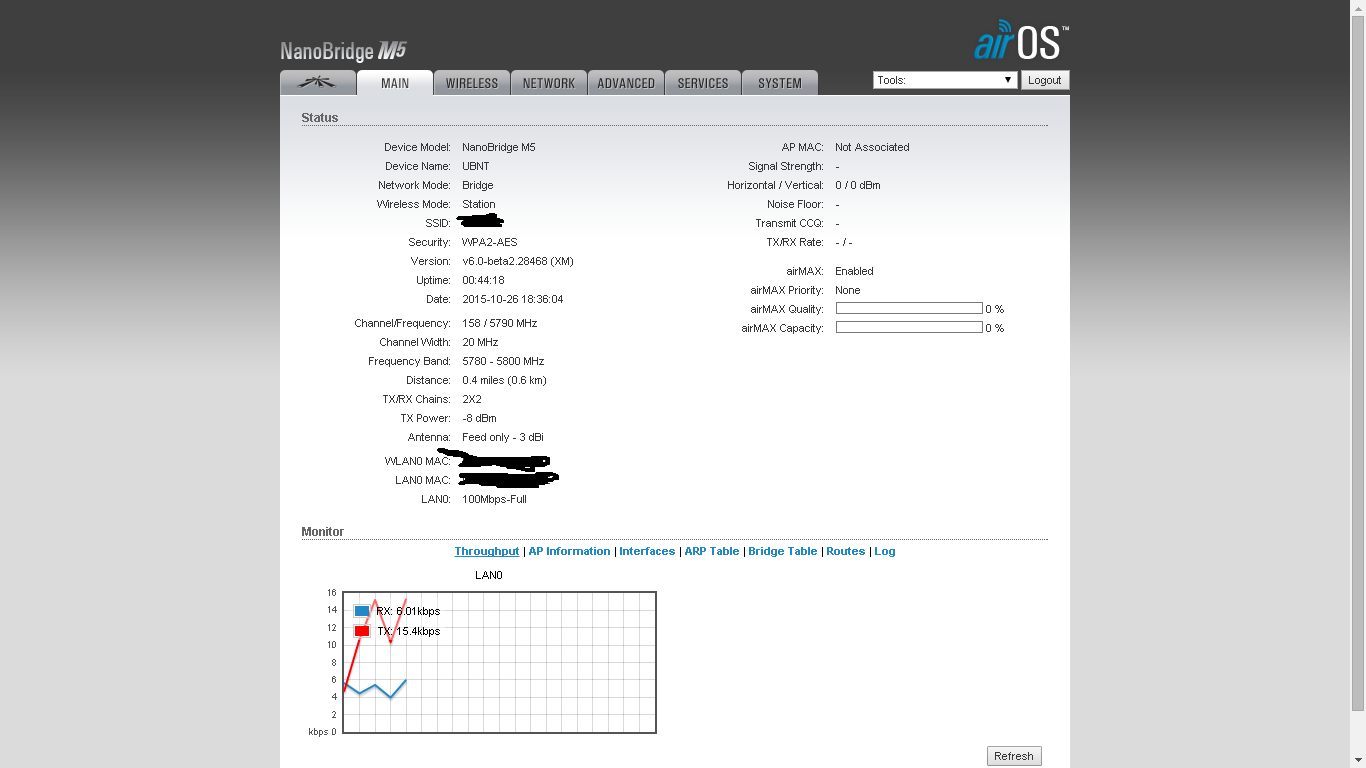Click the airOS logo
This screenshot has height=768, width=1366.
pos(1021,40)
